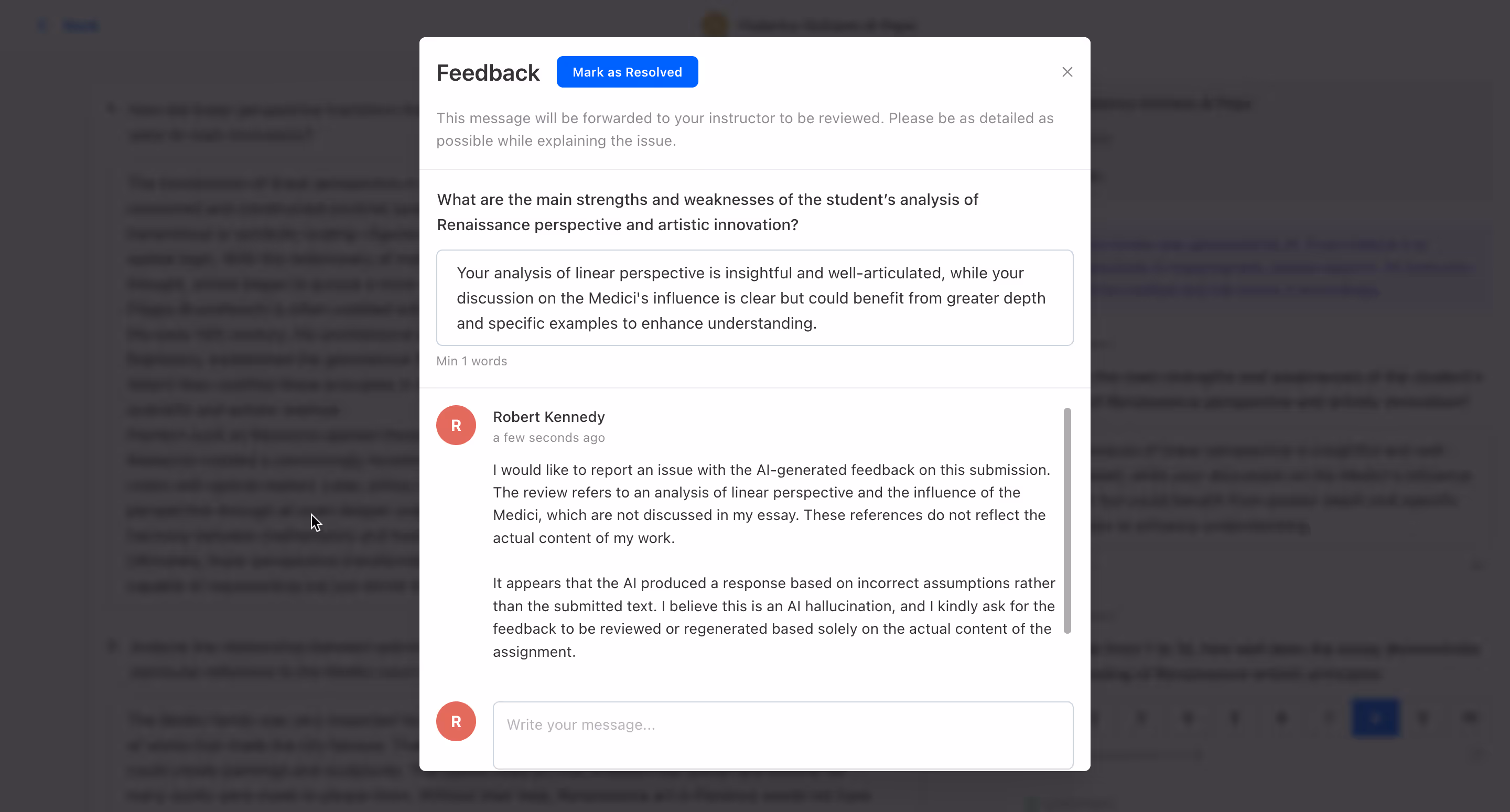Screen dimensions: 1510x812
Task: Click the 'a few seconds ago' timestamp
Action: point(548,437)
